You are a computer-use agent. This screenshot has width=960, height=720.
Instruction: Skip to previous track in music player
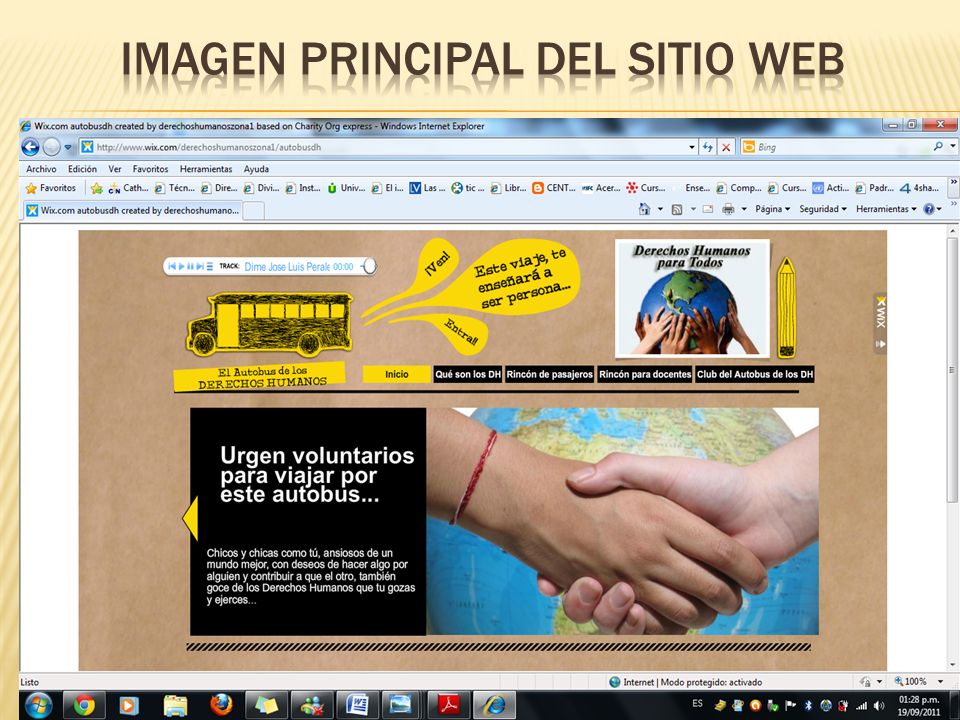[172, 266]
